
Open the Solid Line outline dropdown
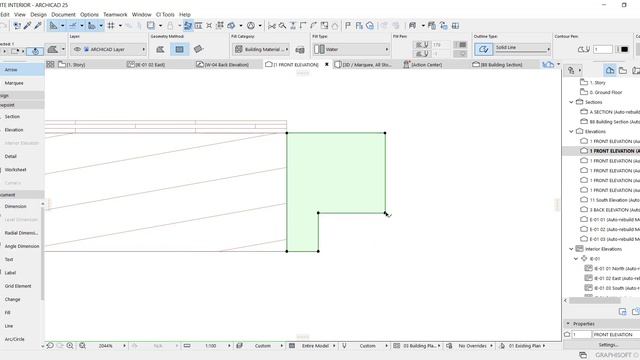click(x=523, y=49)
